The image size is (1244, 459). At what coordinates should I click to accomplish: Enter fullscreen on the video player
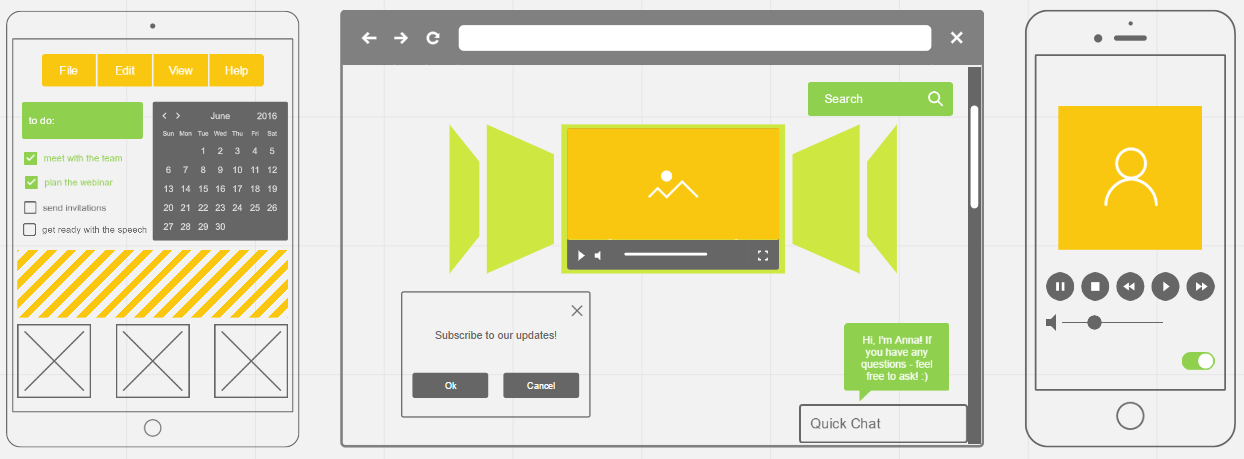point(763,256)
